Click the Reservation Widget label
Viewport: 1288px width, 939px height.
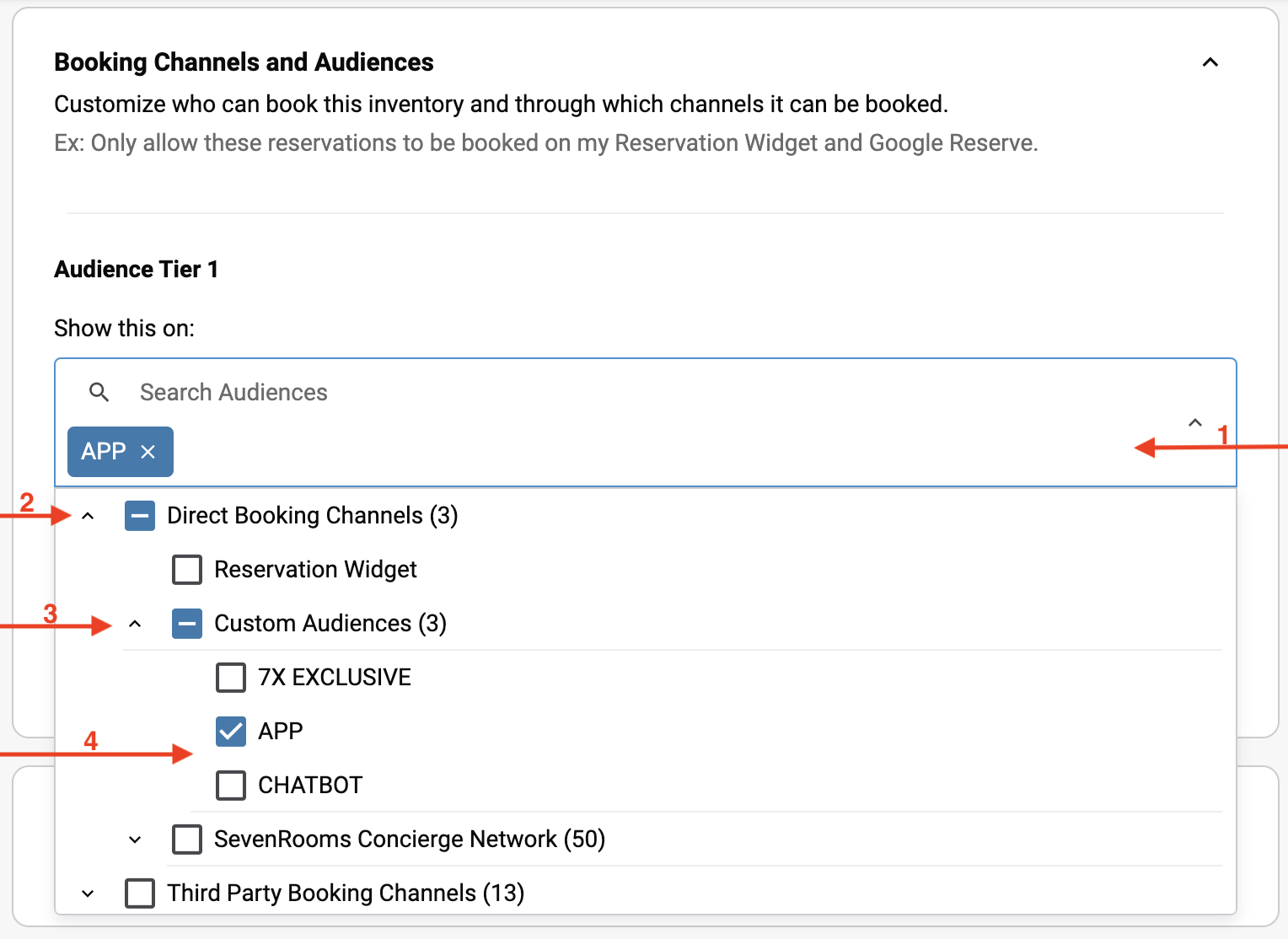(315, 570)
